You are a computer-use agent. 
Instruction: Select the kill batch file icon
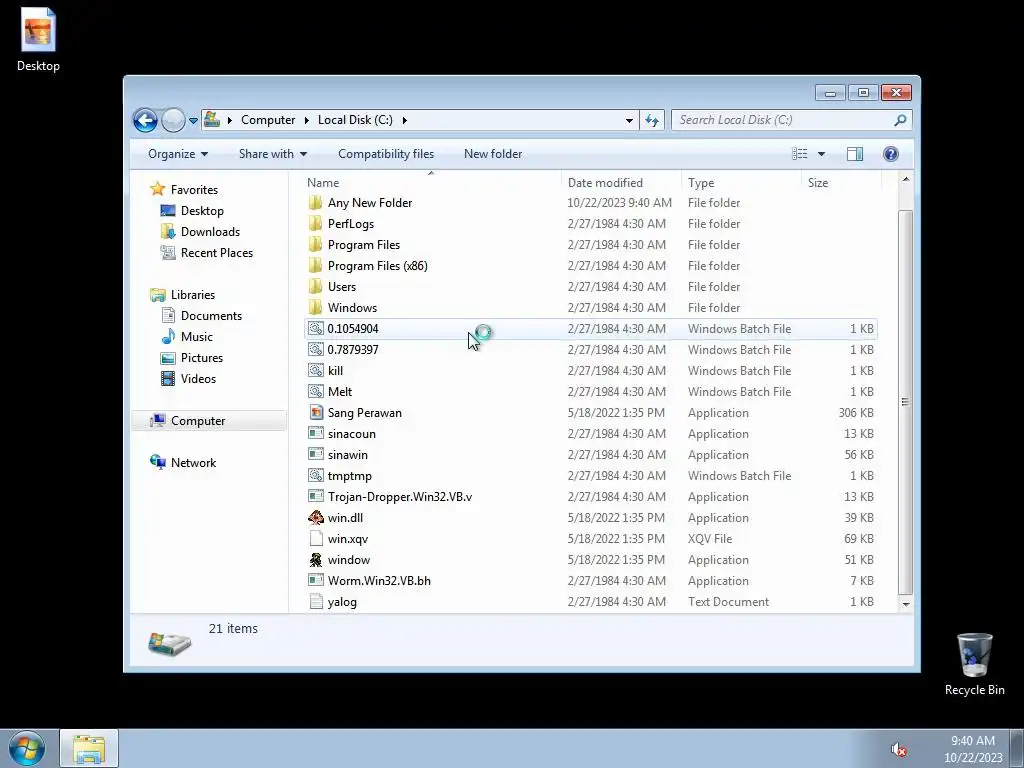pos(315,371)
